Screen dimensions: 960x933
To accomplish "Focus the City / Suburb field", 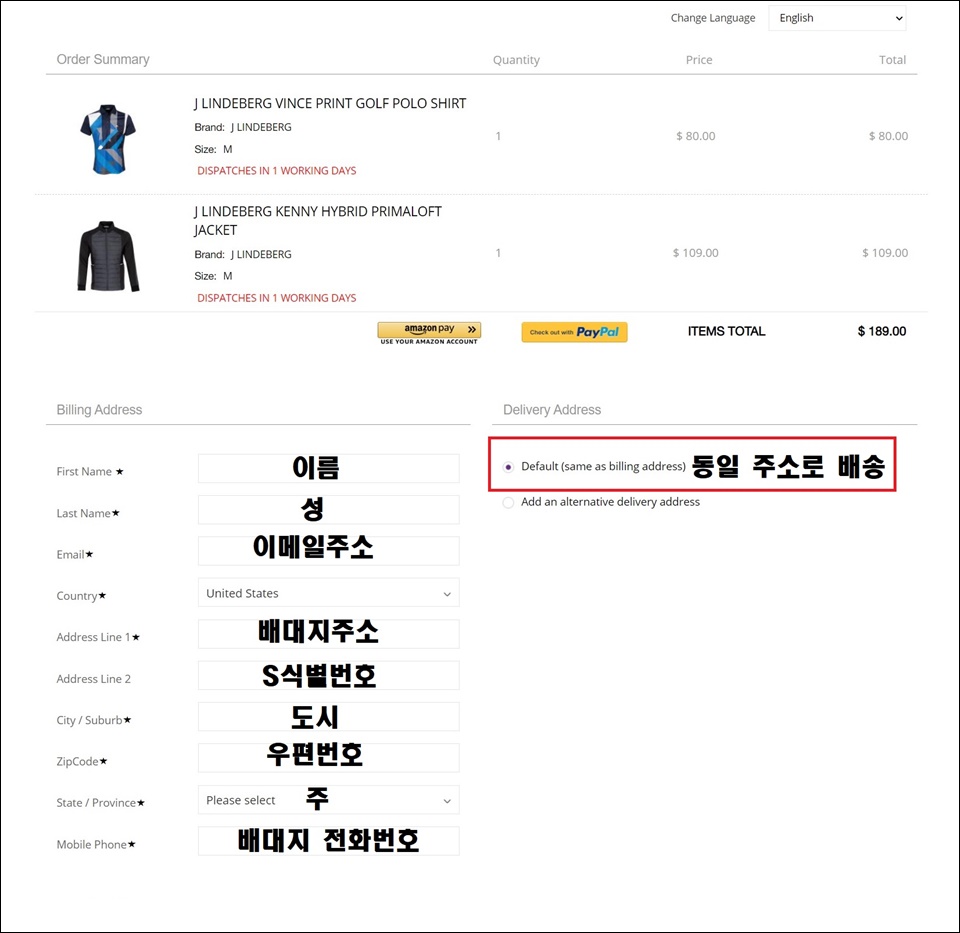I will [329, 717].
